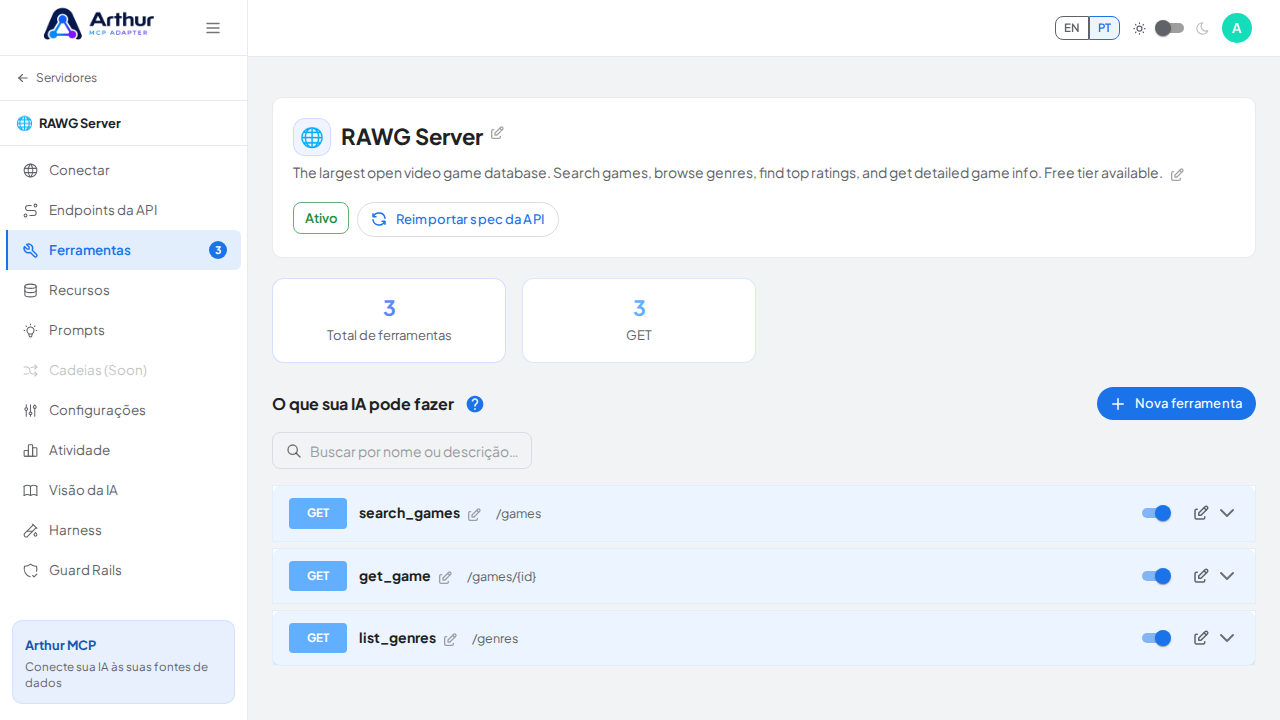Click the Ferramentas count badge

(x=218, y=250)
